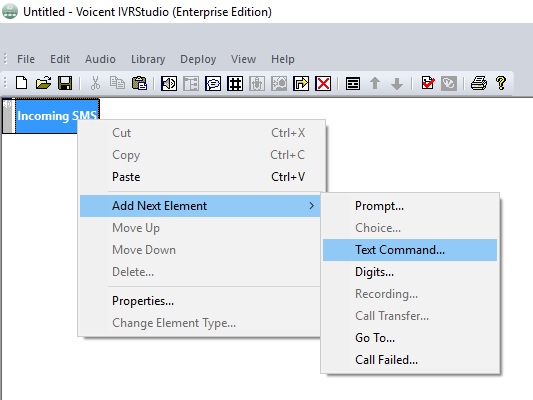This screenshot has width=533, height=400.
Task: Click the Voicent app icon in title bar
Action: [10, 11]
